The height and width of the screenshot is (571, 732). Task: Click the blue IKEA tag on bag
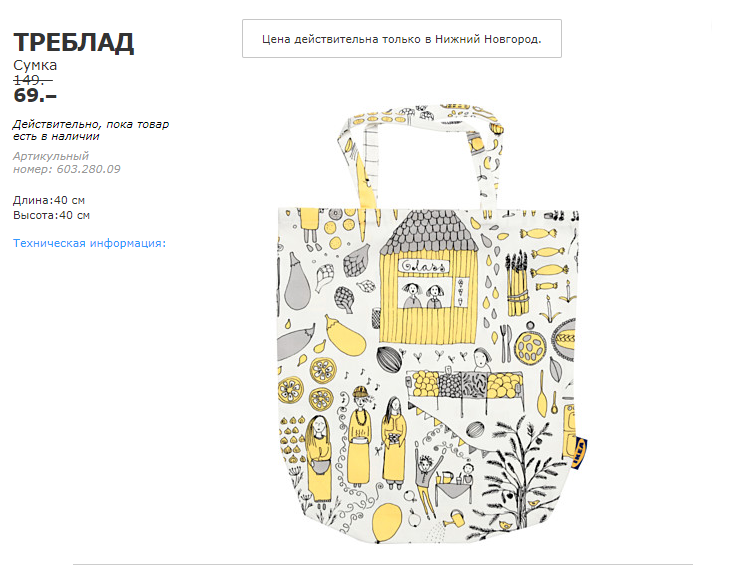pyautogui.click(x=579, y=452)
